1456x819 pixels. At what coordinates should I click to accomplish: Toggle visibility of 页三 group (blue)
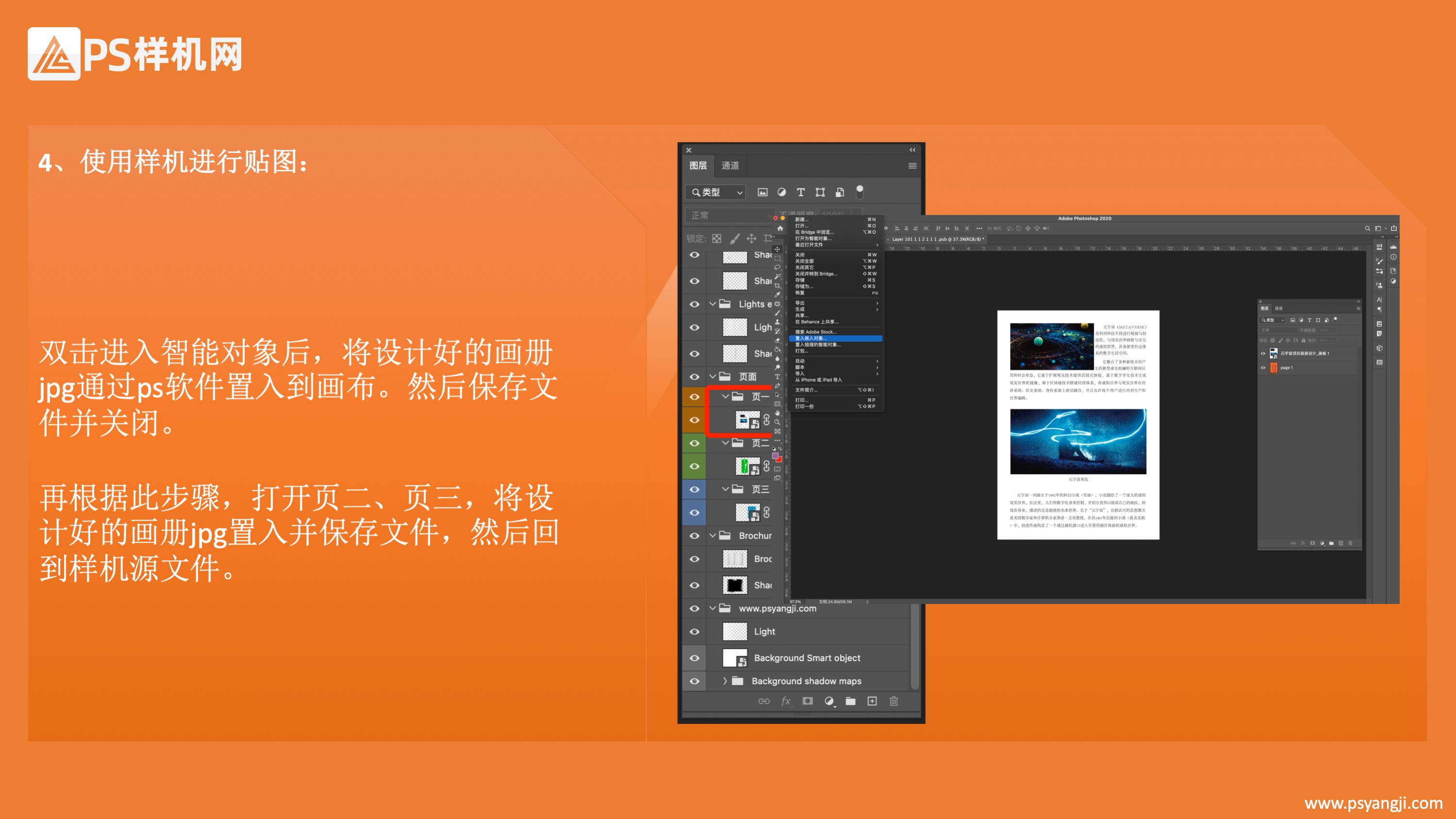pyautogui.click(x=695, y=489)
